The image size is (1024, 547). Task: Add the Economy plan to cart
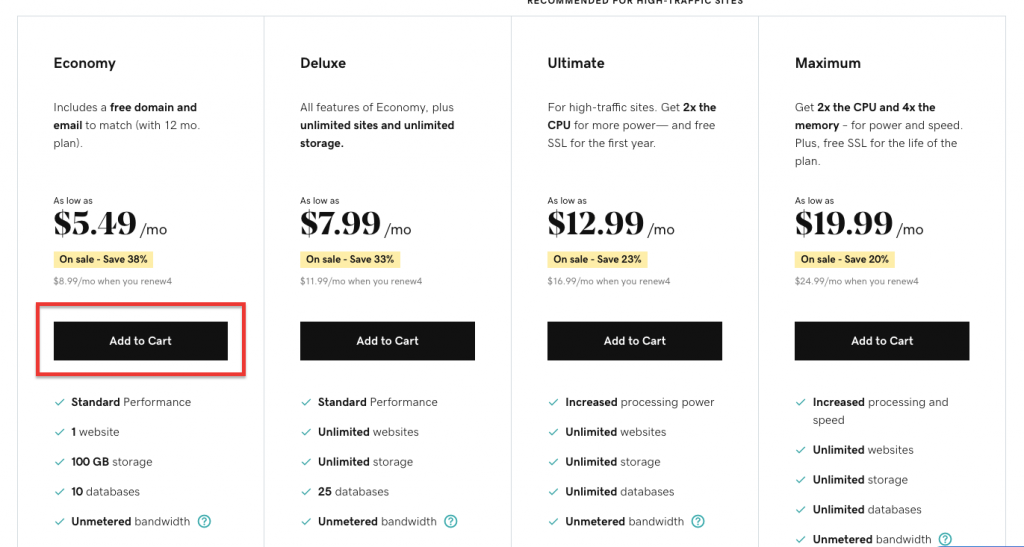coord(140,341)
